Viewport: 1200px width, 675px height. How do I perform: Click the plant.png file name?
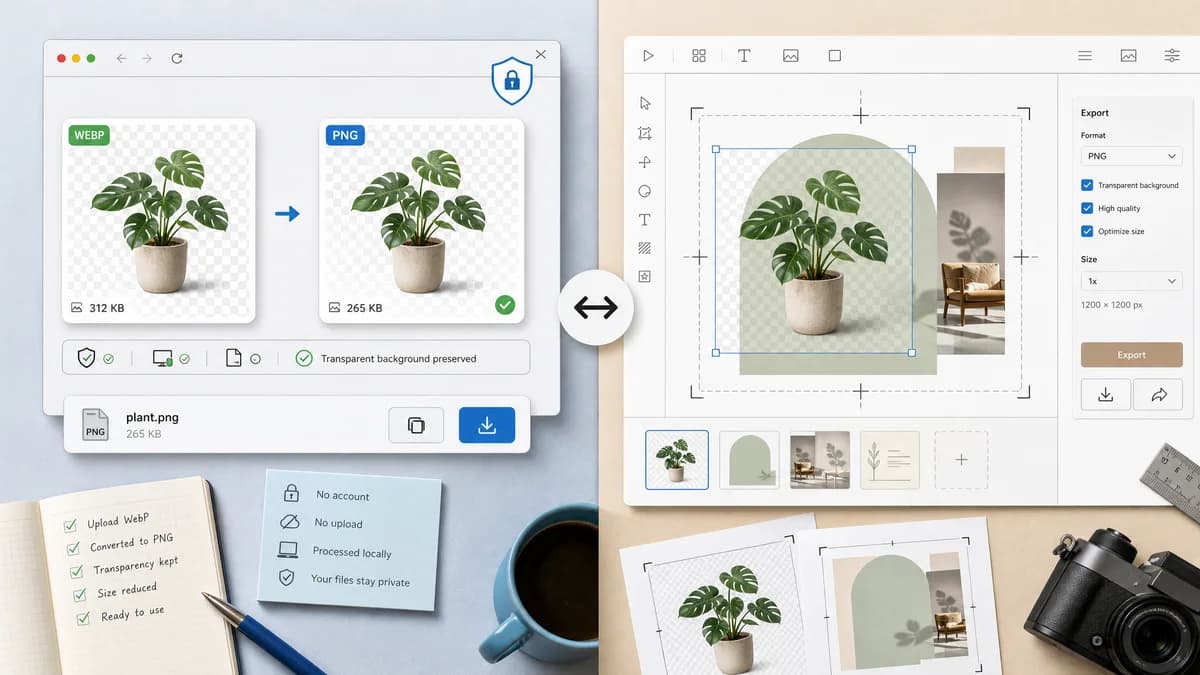pyautogui.click(x=150, y=416)
